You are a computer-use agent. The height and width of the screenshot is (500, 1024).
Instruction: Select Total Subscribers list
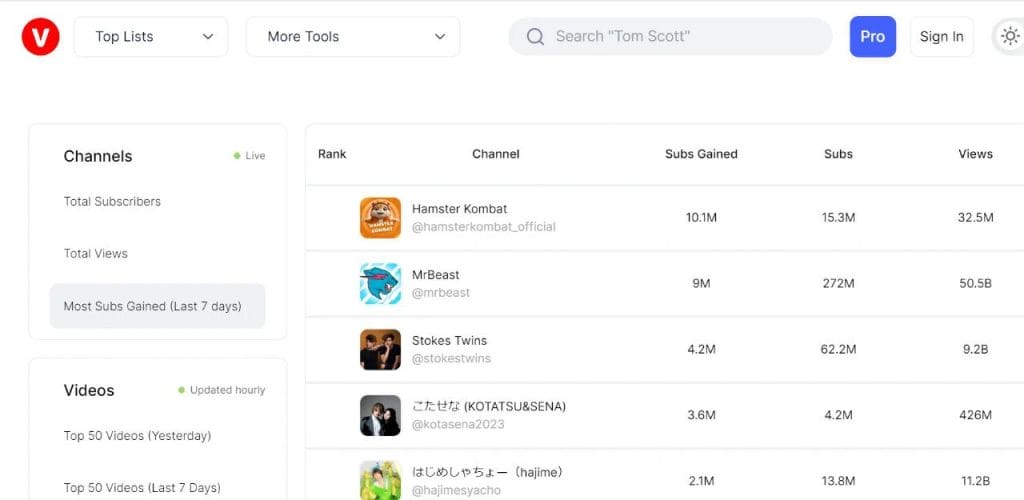[112, 202]
